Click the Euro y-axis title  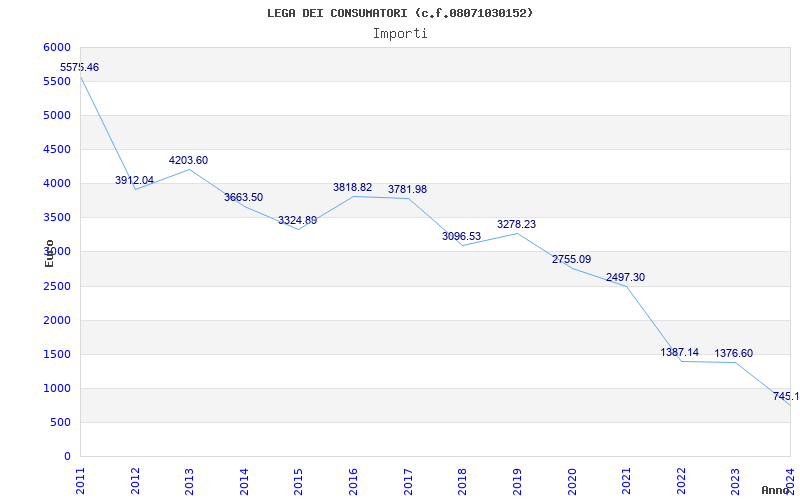tap(49, 253)
